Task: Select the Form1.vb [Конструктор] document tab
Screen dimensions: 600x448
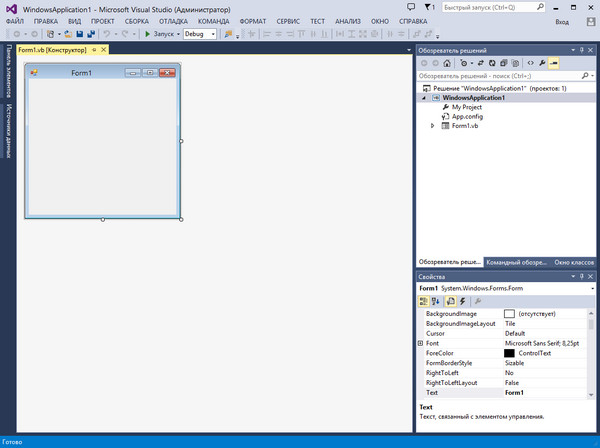Action: tap(52, 50)
